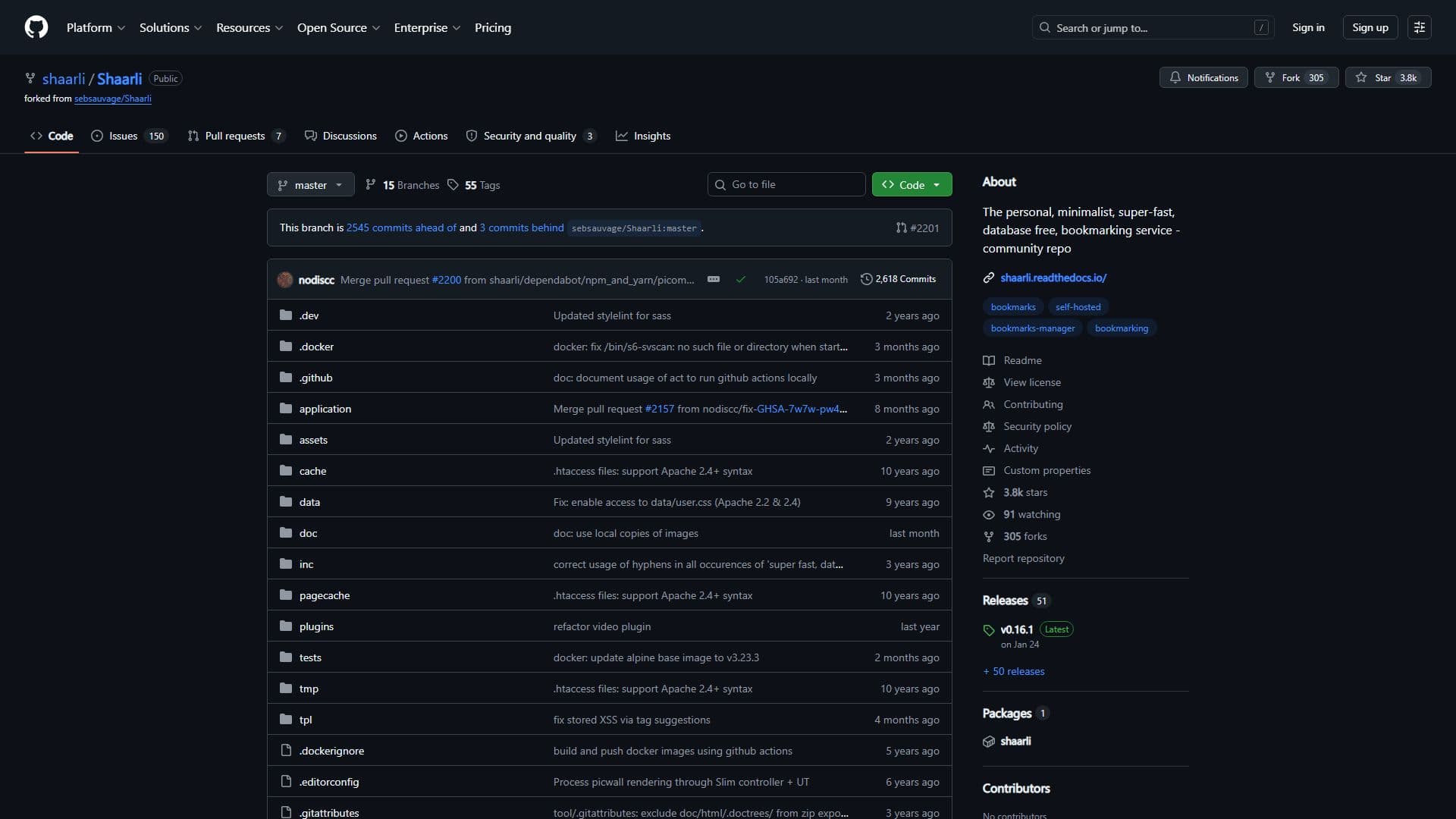Click the Contributing people icon
This screenshot has height=819, width=1456.
tap(989, 404)
